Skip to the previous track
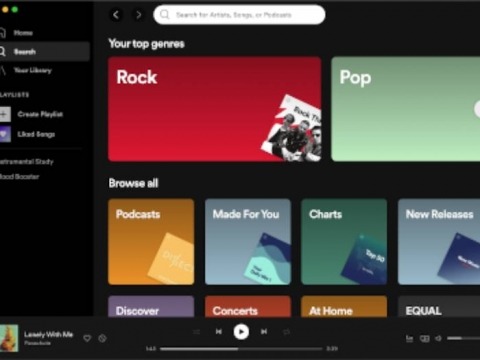The height and width of the screenshot is (360, 480). pyautogui.click(x=219, y=332)
